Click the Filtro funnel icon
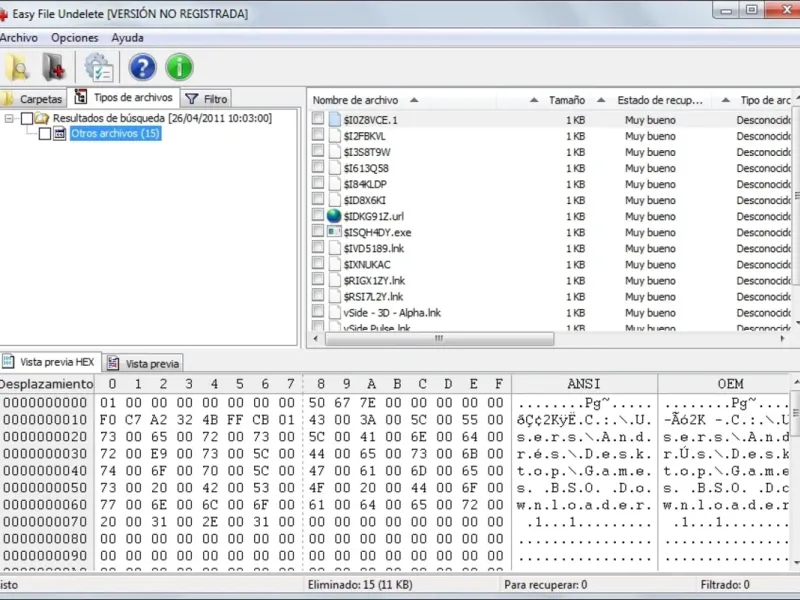Image resolution: width=800 pixels, height=600 pixels. coord(191,99)
